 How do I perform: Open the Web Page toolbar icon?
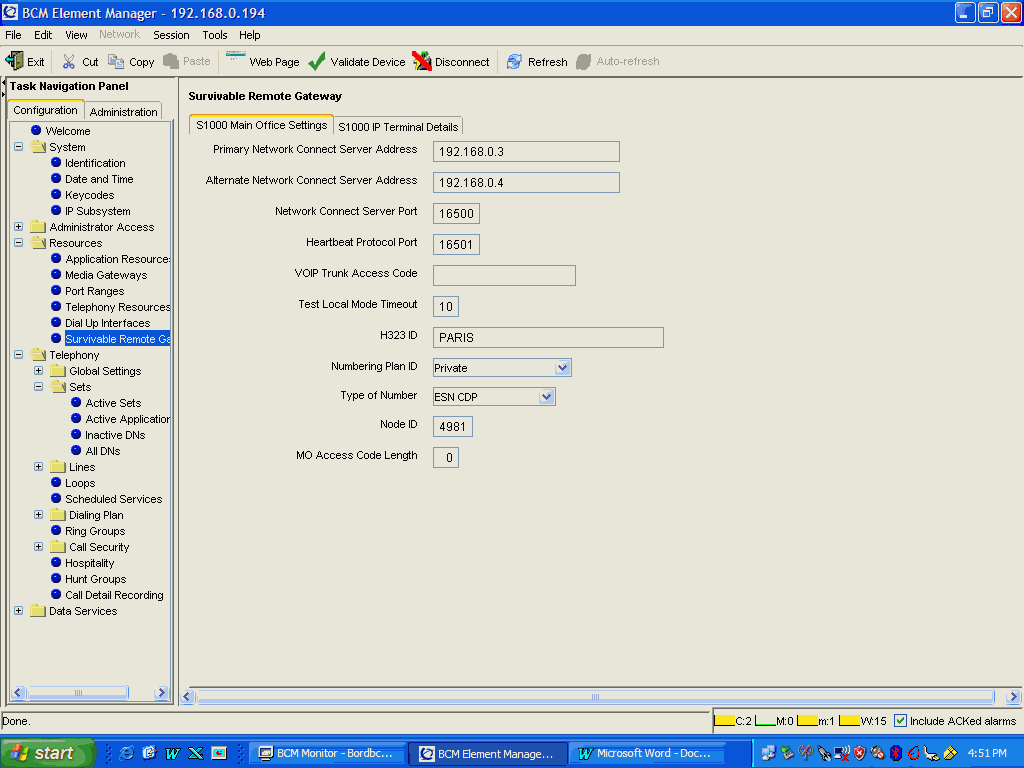[x=235, y=57]
